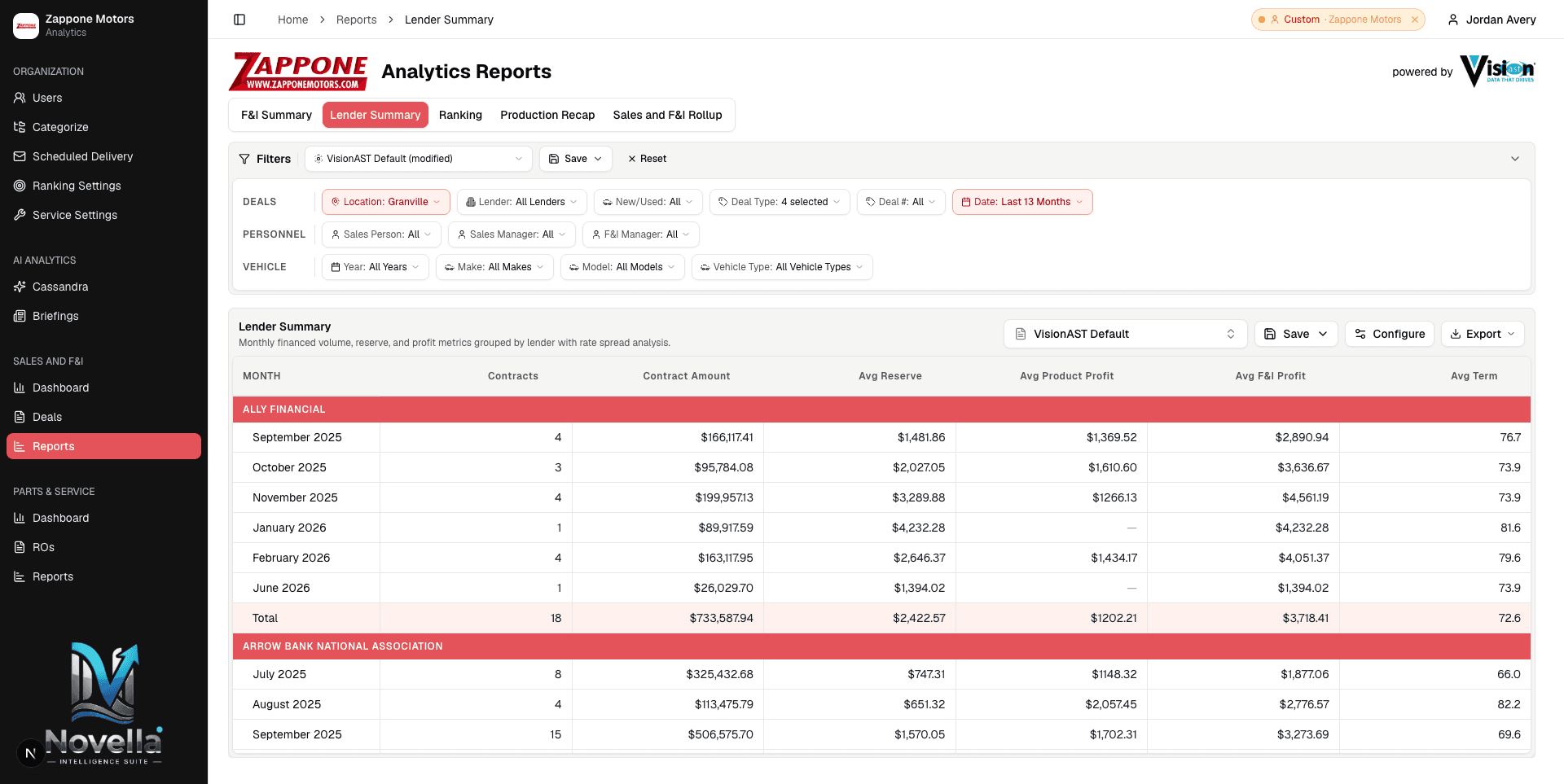This screenshot has height=784, width=1564.
Task: Open the Sales and F&I Dashboard
Action: tap(103, 388)
